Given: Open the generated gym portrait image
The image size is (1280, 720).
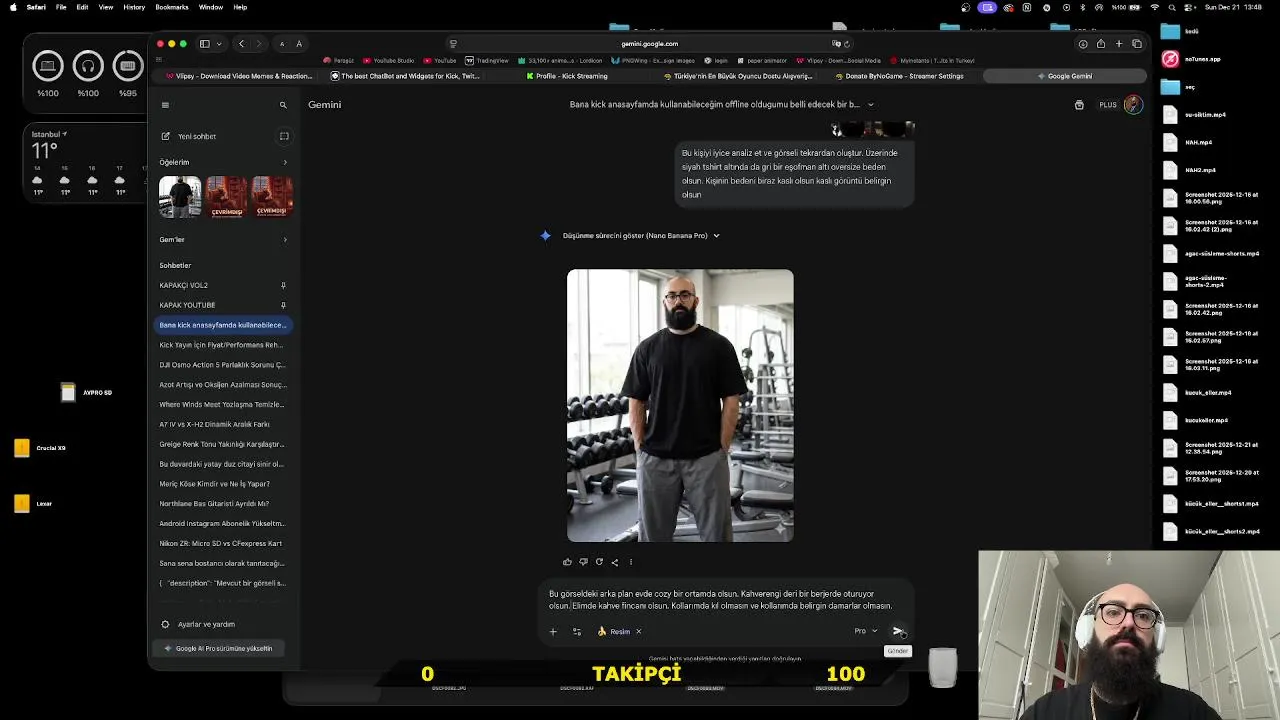Looking at the screenshot, I should 680,406.
